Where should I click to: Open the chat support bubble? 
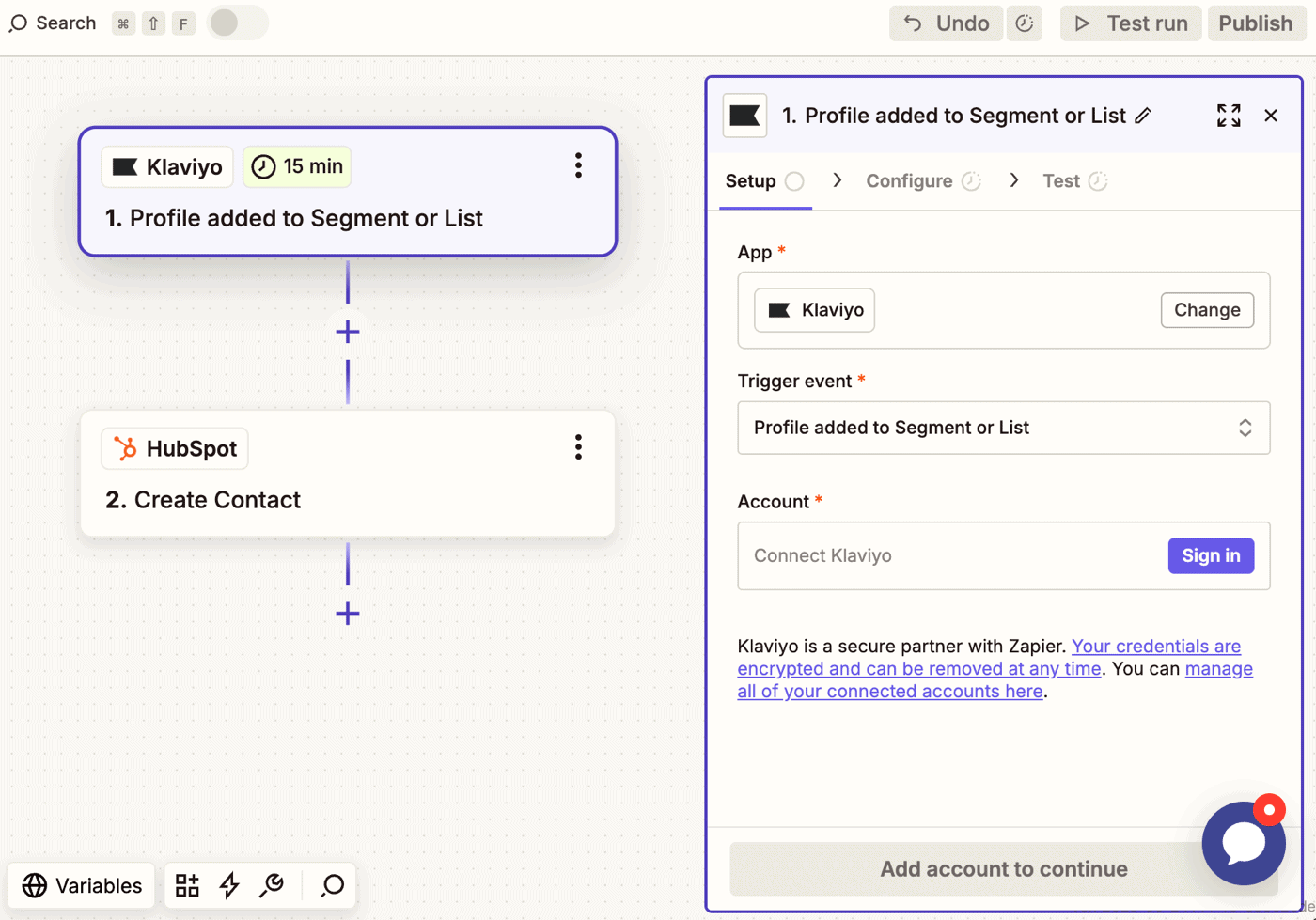coord(1244,843)
